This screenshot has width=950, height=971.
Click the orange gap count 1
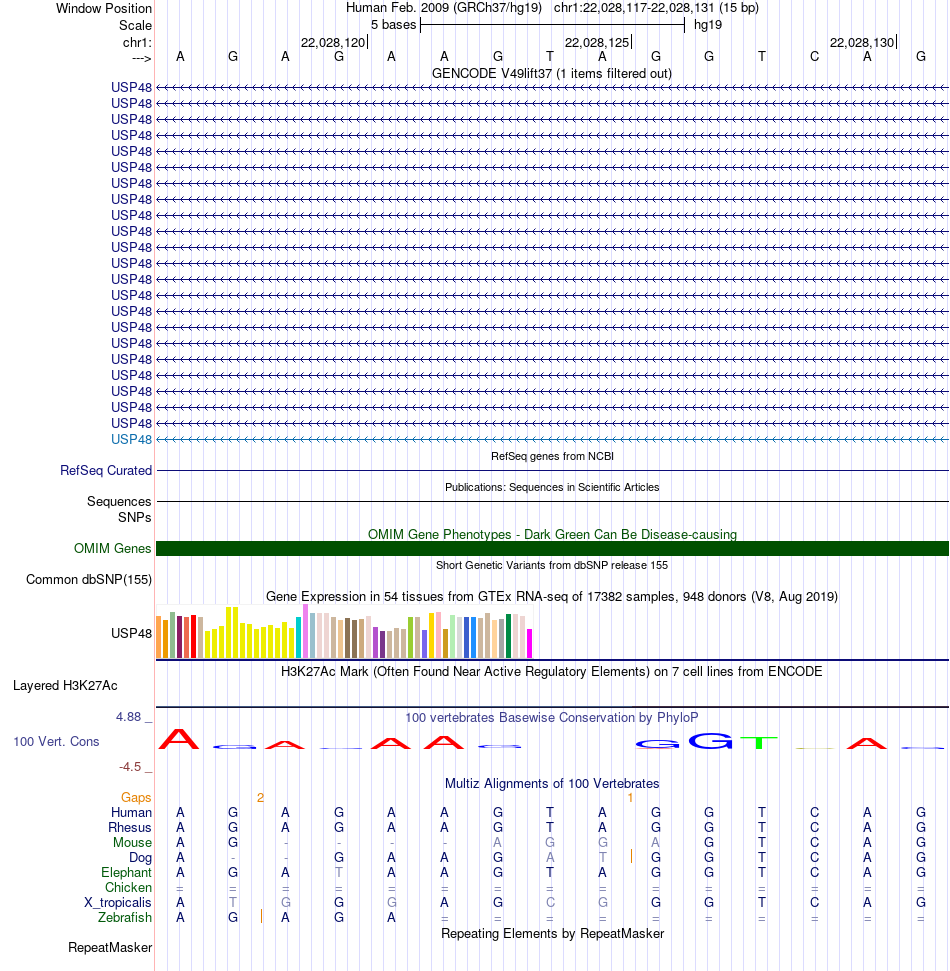(630, 798)
